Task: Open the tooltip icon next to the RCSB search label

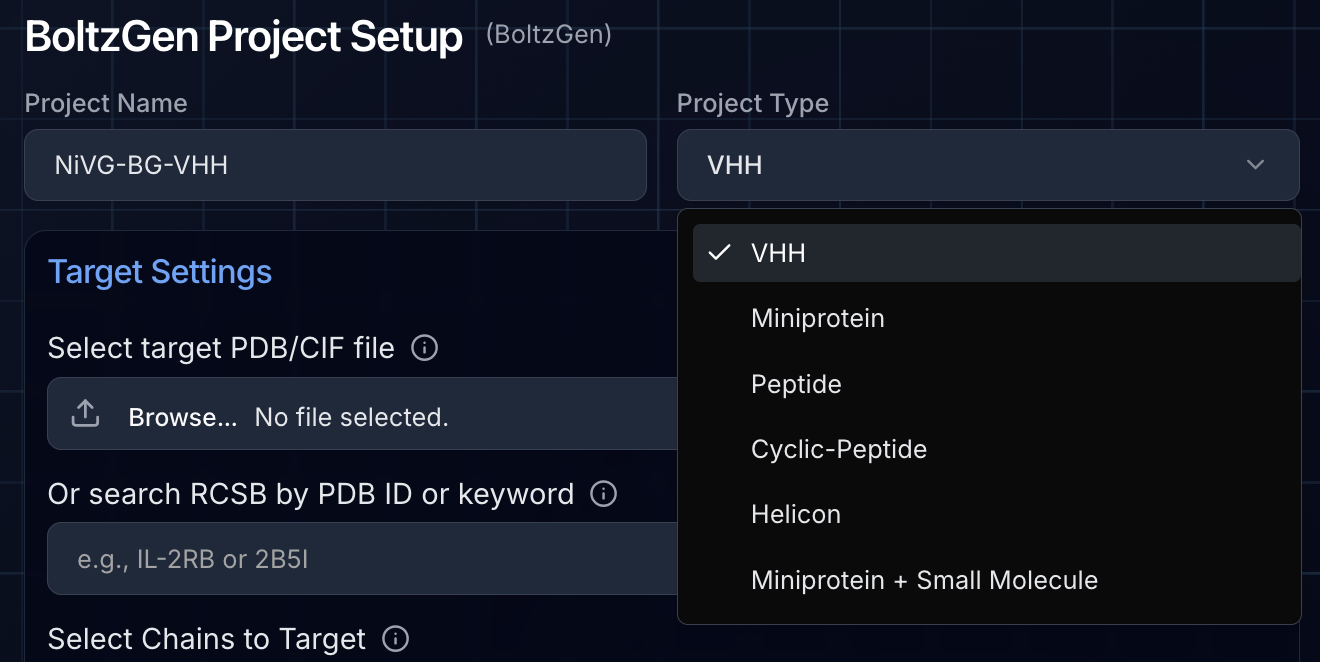Action: [603, 493]
